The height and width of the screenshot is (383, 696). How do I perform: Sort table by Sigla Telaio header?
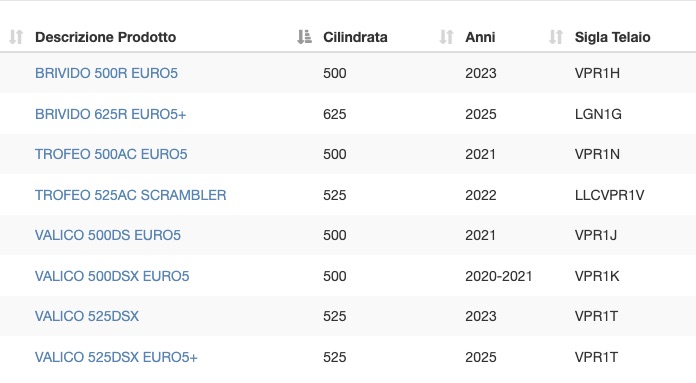(613, 37)
